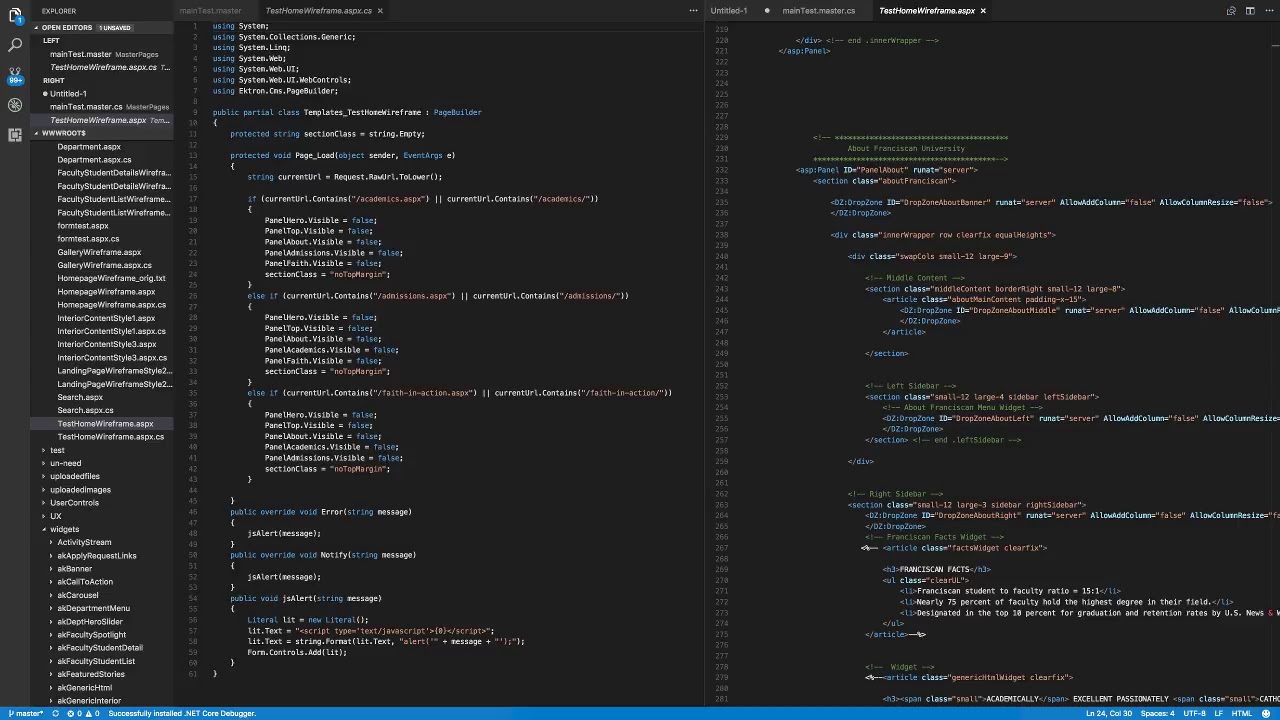1280x720 pixels.
Task: Click the unsaved dot next to Untitled-1 tab
Action: click(x=767, y=11)
